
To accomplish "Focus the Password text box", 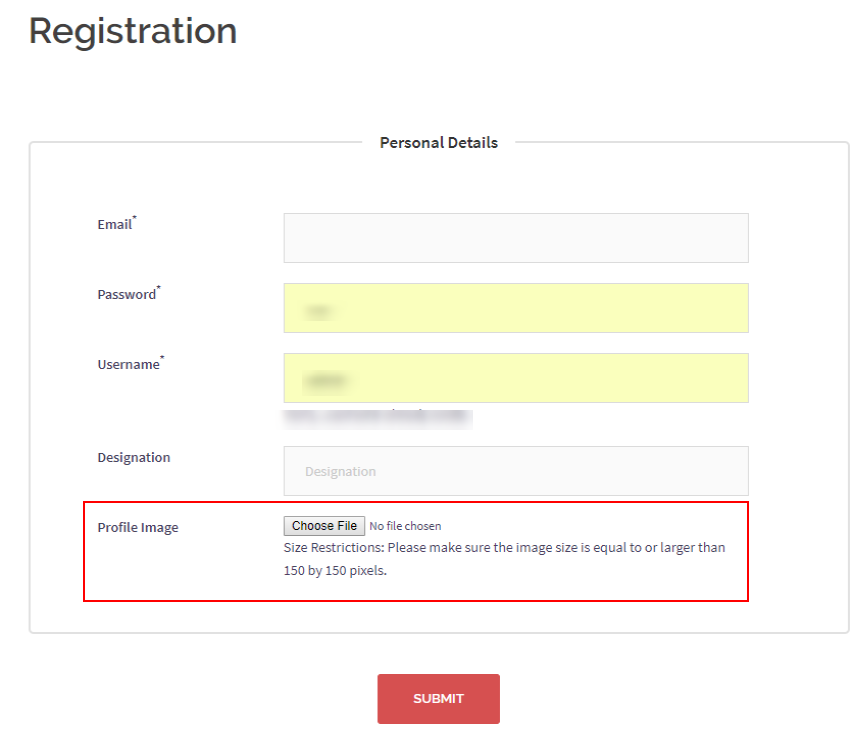I will coord(515,308).
